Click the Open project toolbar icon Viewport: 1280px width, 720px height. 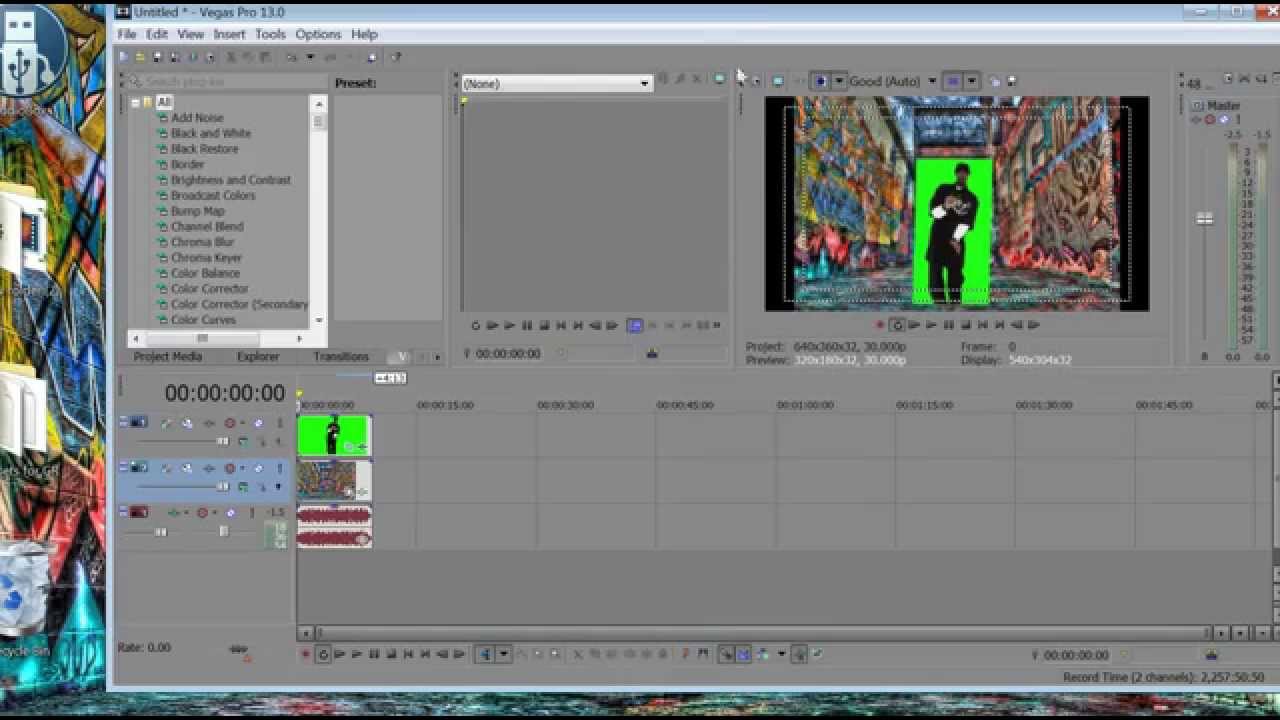coord(140,57)
